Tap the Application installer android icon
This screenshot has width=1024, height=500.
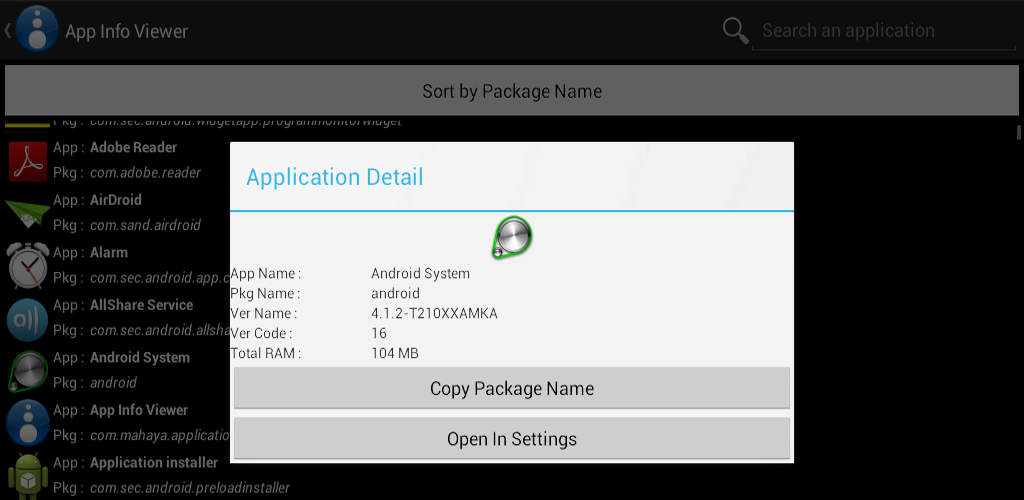pyautogui.click(x=27, y=475)
